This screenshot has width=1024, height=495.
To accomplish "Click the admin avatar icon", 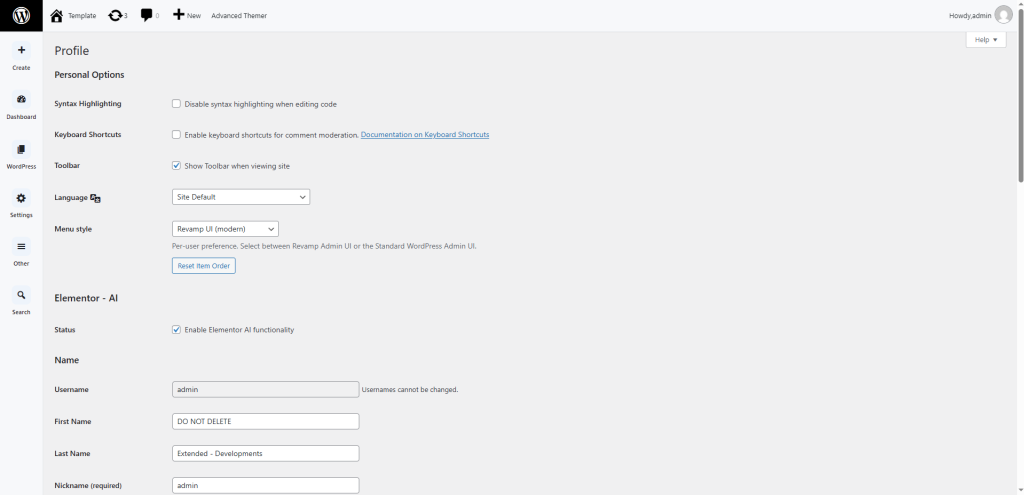I will click(1003, 15).
